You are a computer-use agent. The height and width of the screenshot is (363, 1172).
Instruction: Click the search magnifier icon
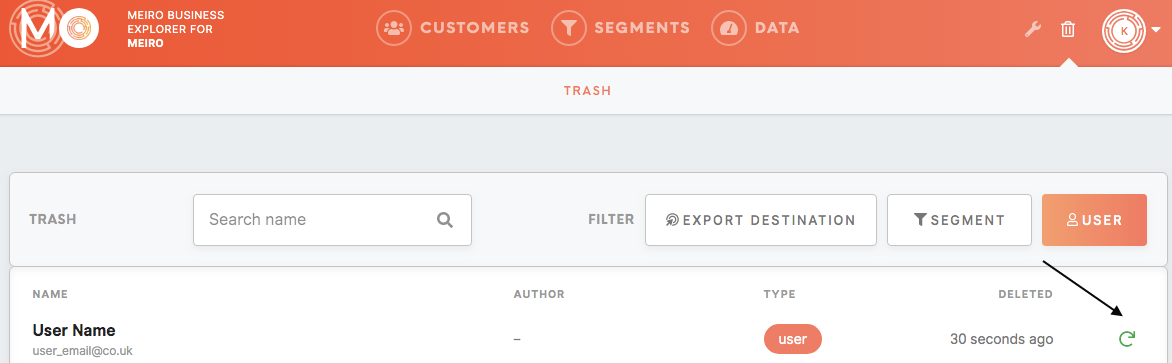tap(445, 220)
